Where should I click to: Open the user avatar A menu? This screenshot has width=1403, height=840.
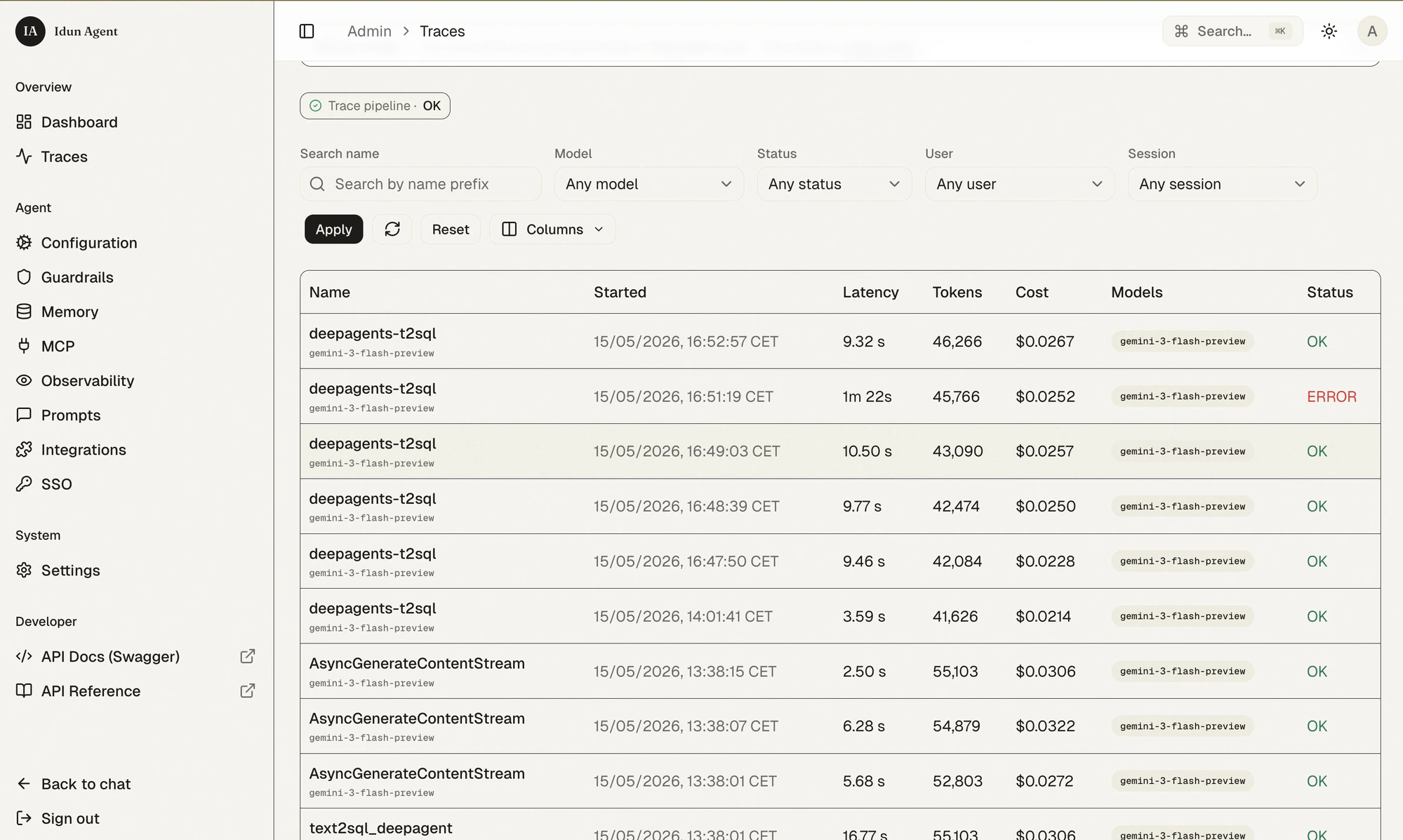pyautogui.click(x=1372, y=31)
